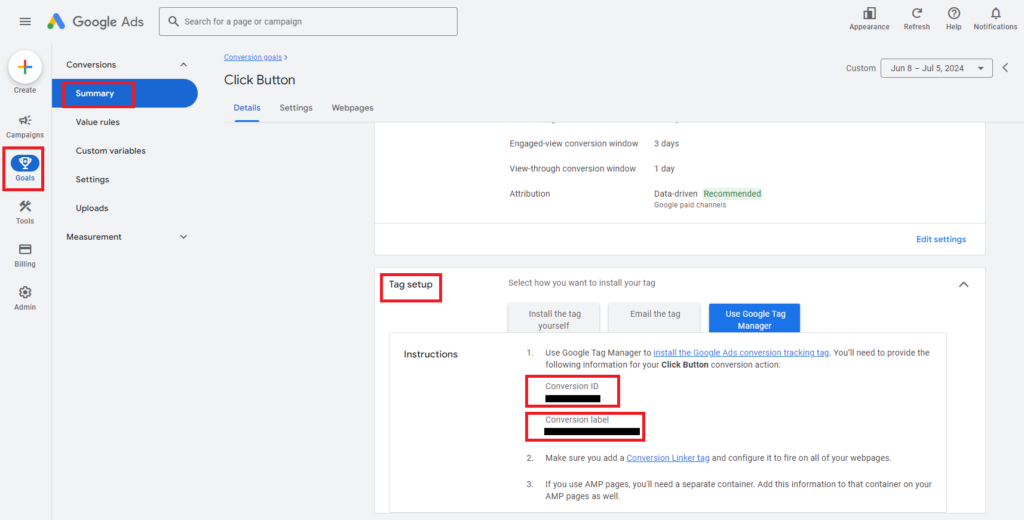Open Value rules
This screenshot has width=1024, height=520.
pyautogui.click(x=97, y=122)
